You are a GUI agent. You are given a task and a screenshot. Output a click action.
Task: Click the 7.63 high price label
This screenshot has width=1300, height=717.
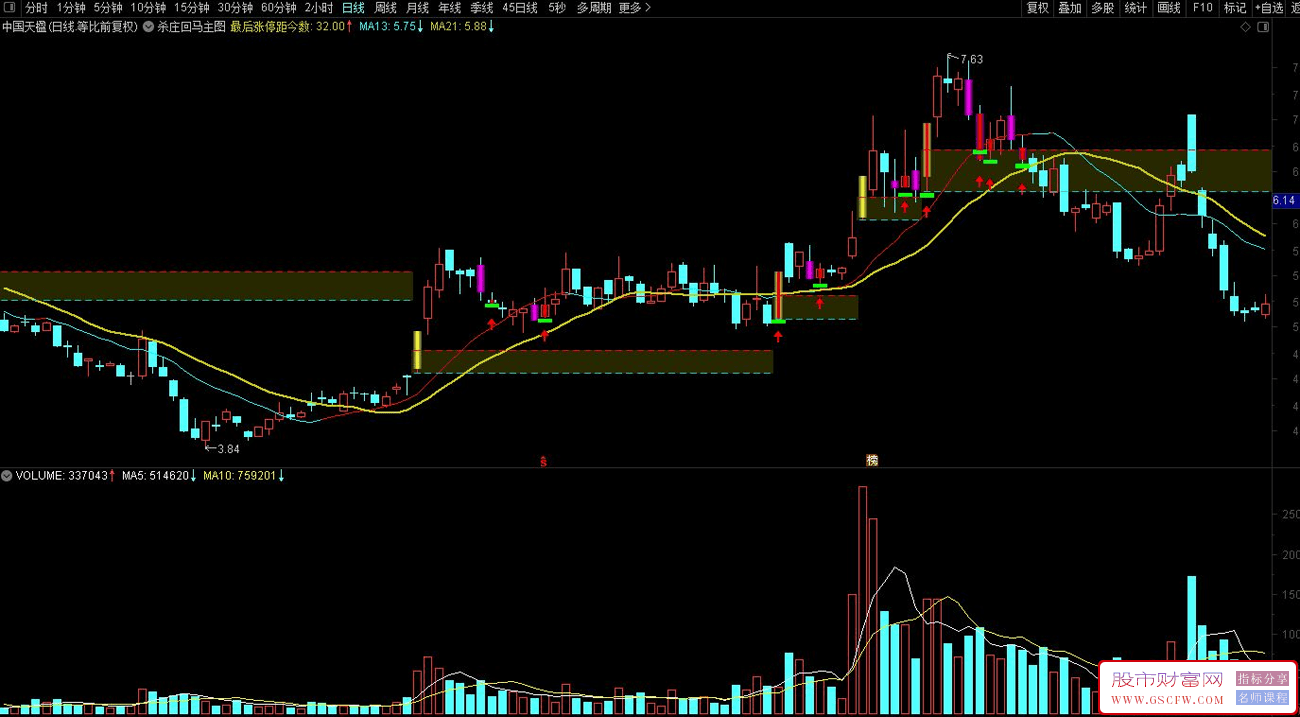click(971, 59)
